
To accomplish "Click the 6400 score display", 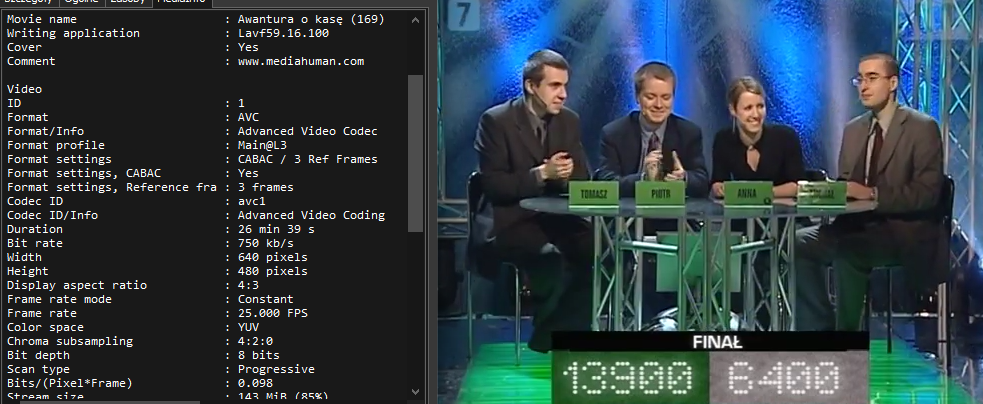I will [786, 378].
